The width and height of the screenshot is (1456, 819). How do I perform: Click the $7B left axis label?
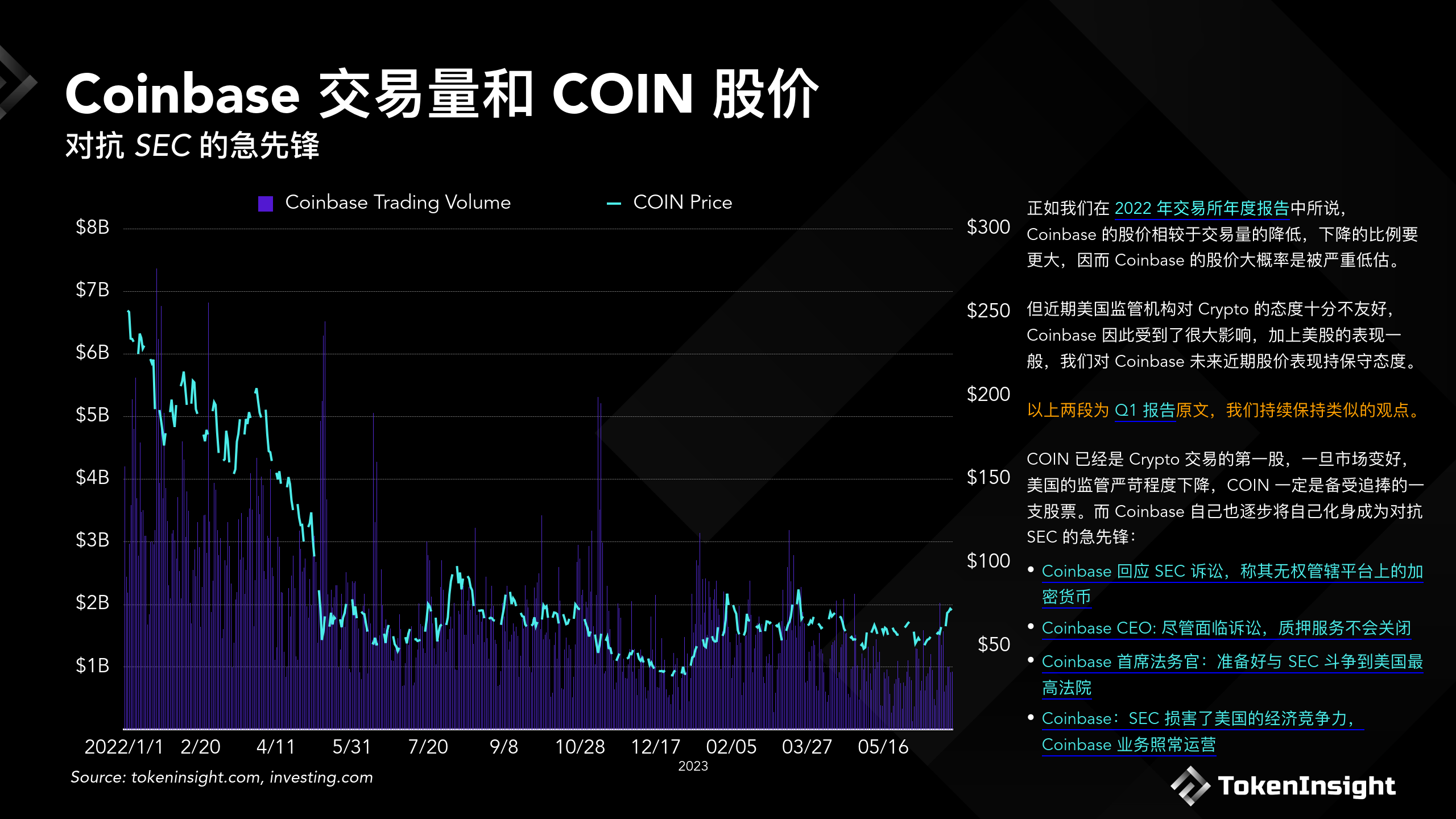point(92,290)
